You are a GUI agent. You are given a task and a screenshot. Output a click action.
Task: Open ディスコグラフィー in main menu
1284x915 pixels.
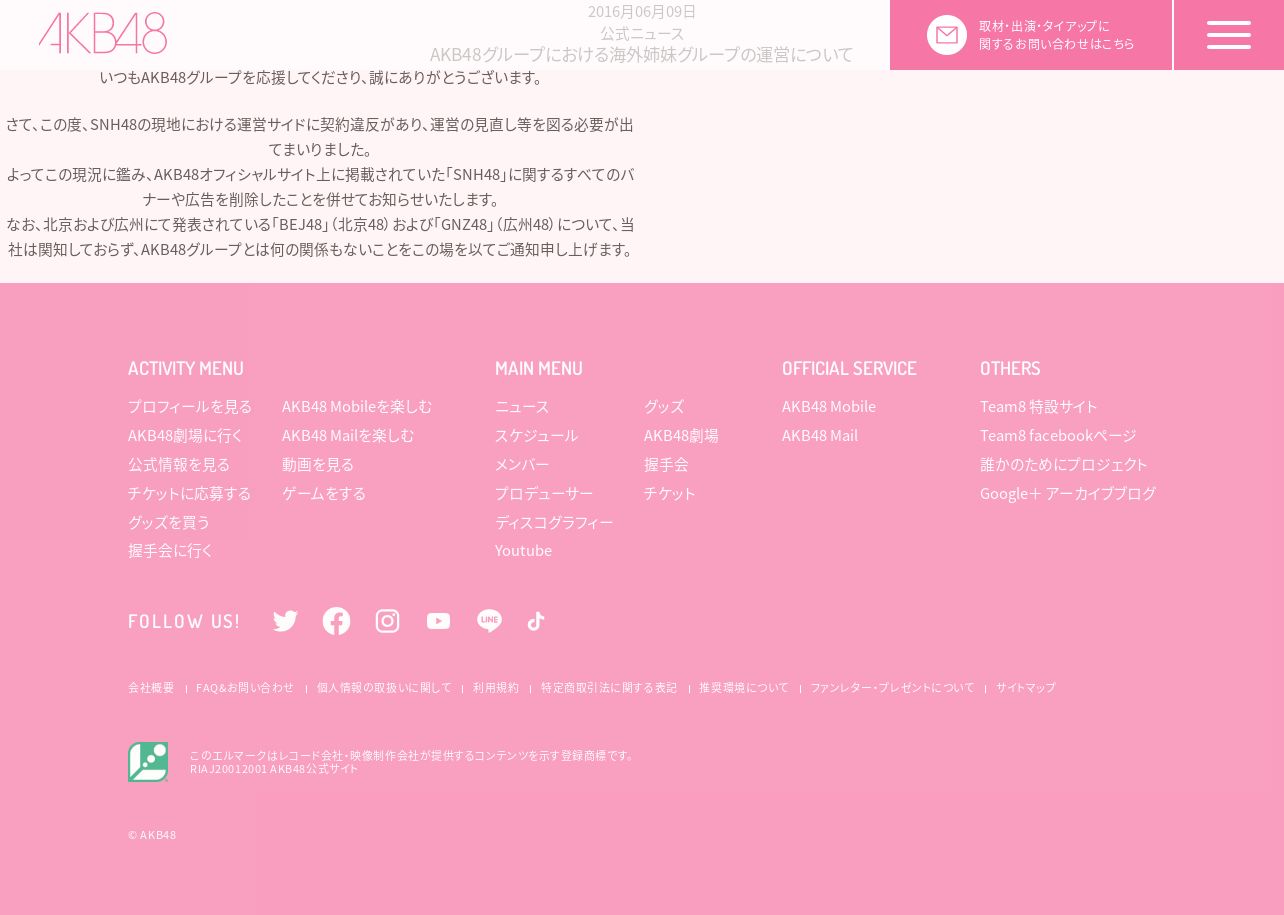click(554, 522)
